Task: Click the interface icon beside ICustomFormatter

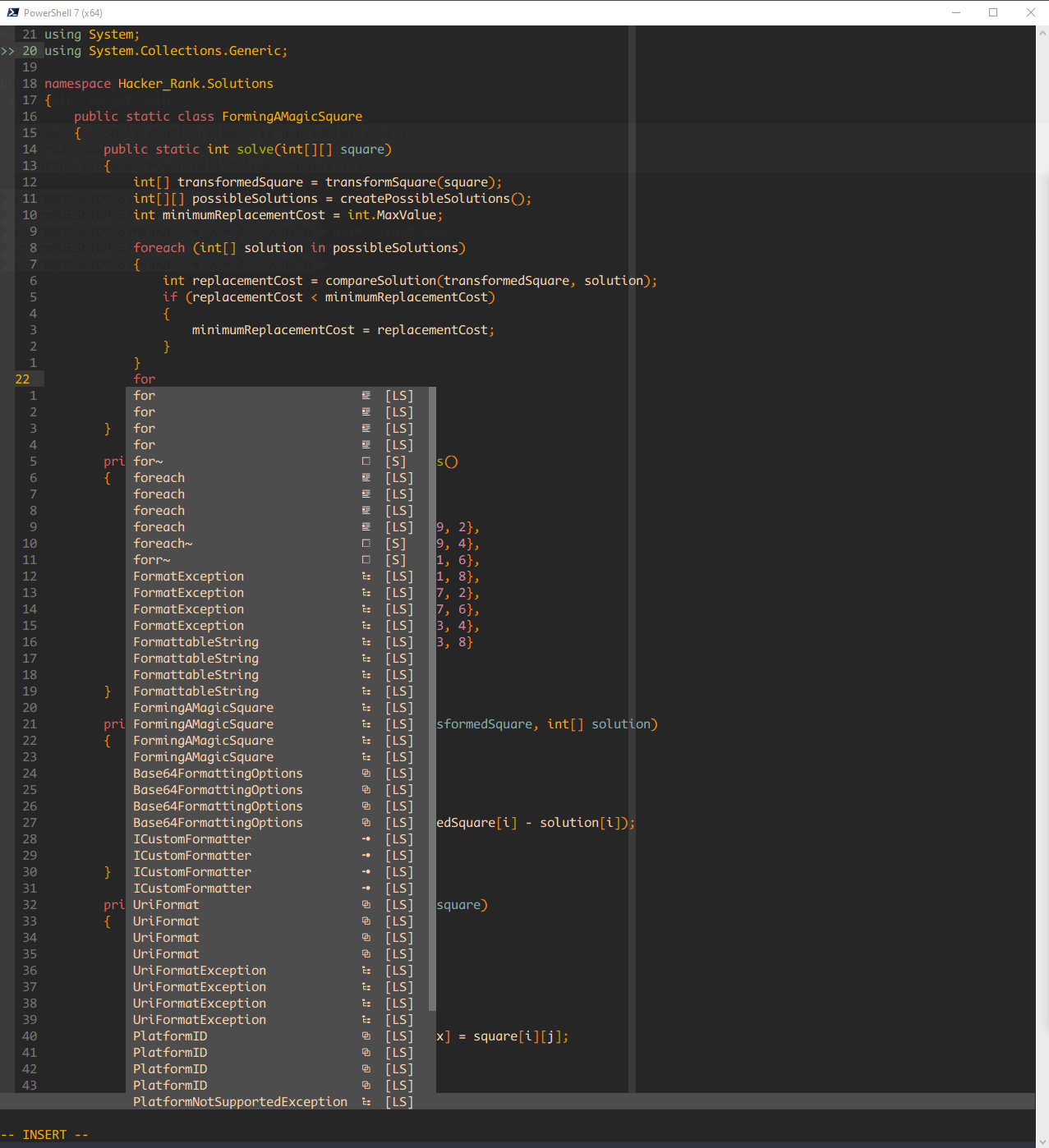Action: click(366, 838)
